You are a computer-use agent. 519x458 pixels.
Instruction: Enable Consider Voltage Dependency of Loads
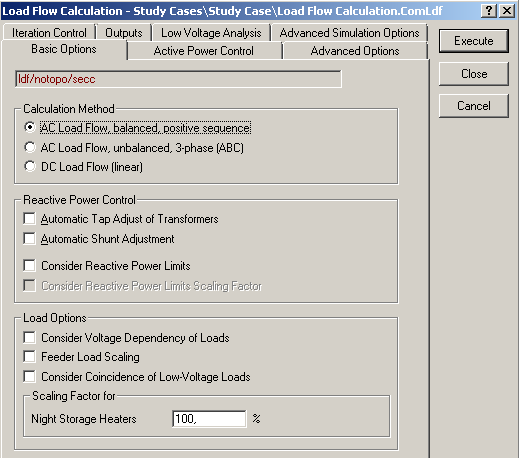tap(29, 338)
